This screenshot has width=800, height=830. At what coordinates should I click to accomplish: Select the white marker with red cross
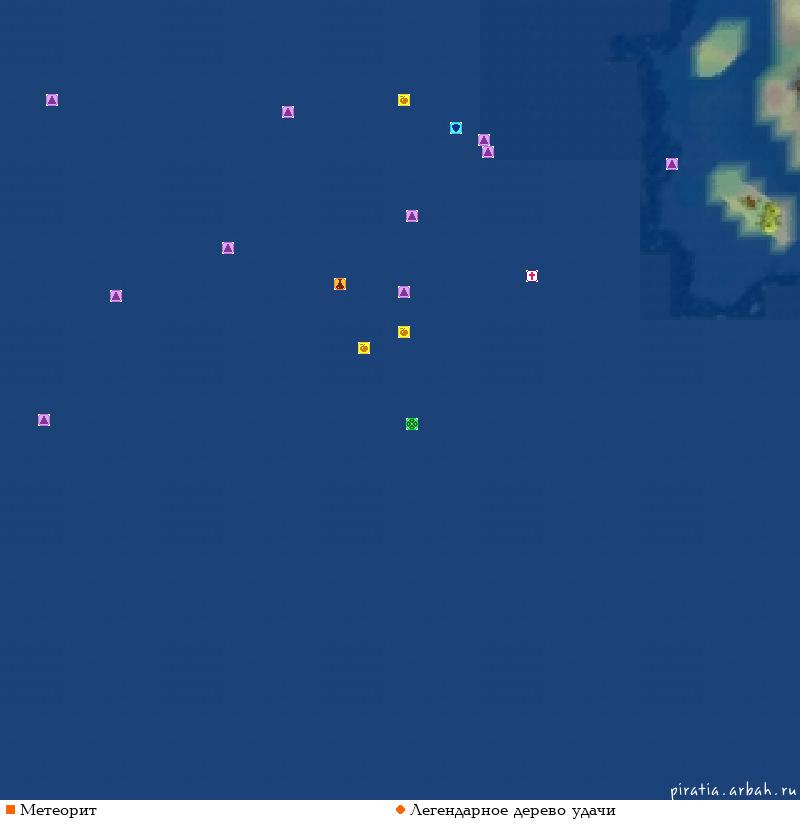[x=532, y=276]
